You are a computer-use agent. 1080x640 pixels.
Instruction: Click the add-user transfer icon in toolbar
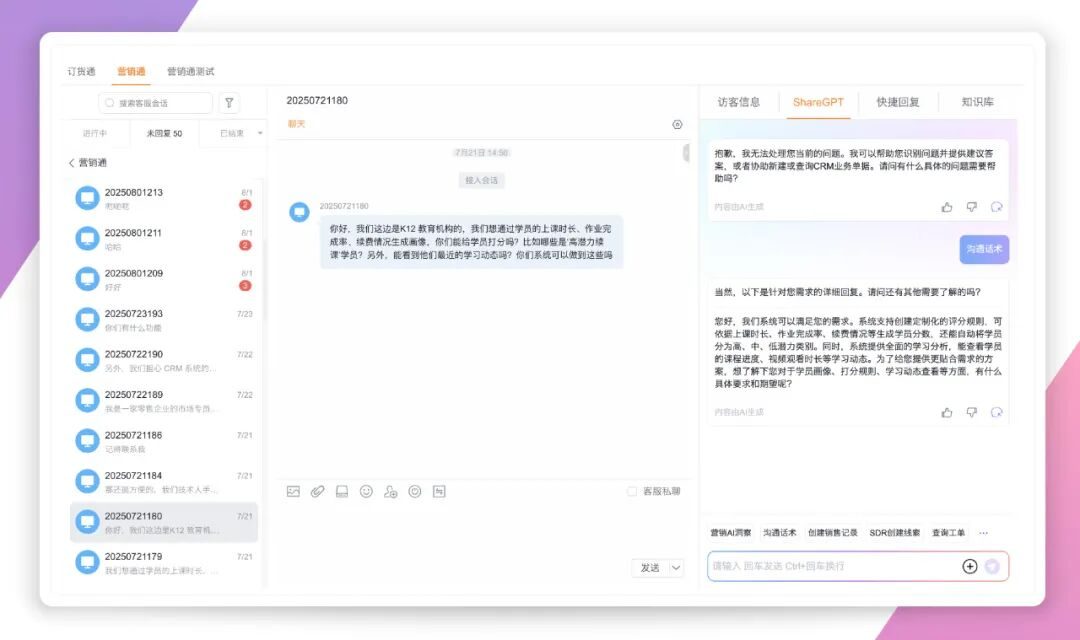tap(390, 491)
